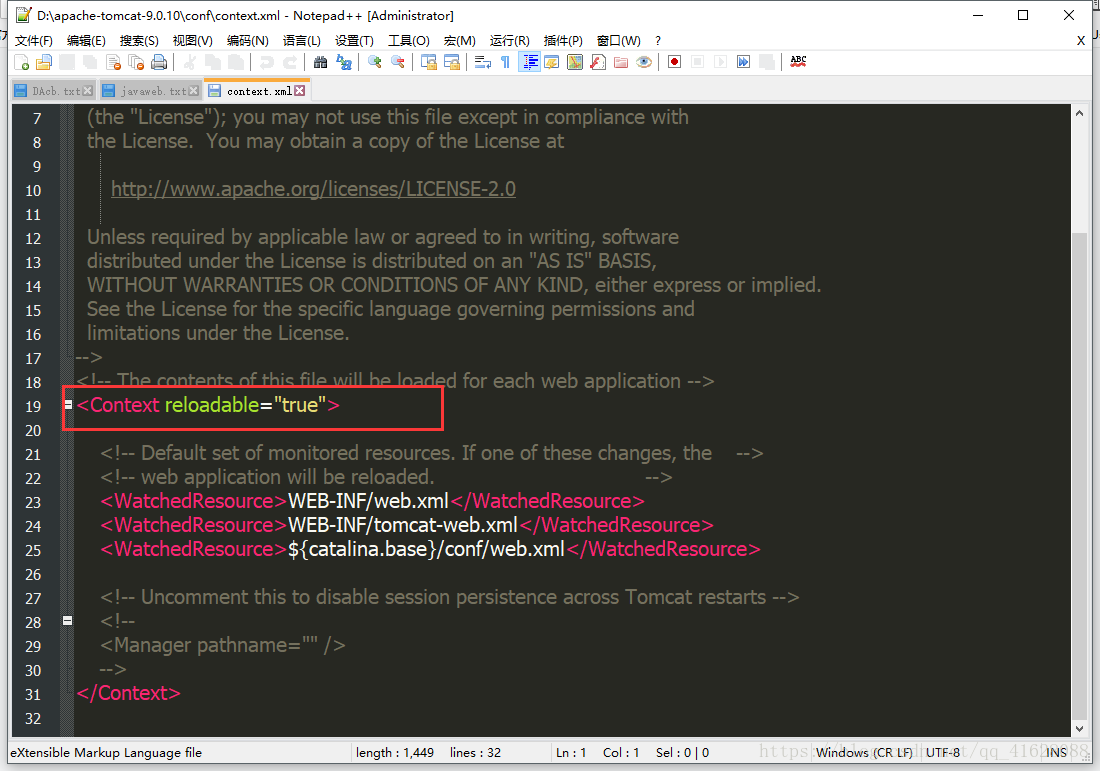
Task: Click the vertical scrollbar down arrow
Action: (1079, 729)
